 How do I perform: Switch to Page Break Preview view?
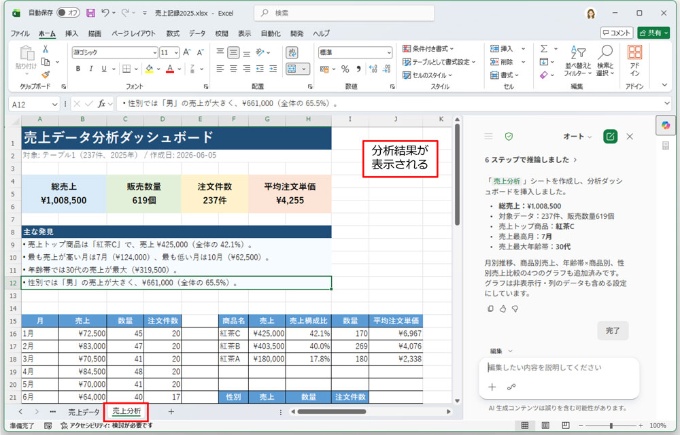[x=566, y=425]
